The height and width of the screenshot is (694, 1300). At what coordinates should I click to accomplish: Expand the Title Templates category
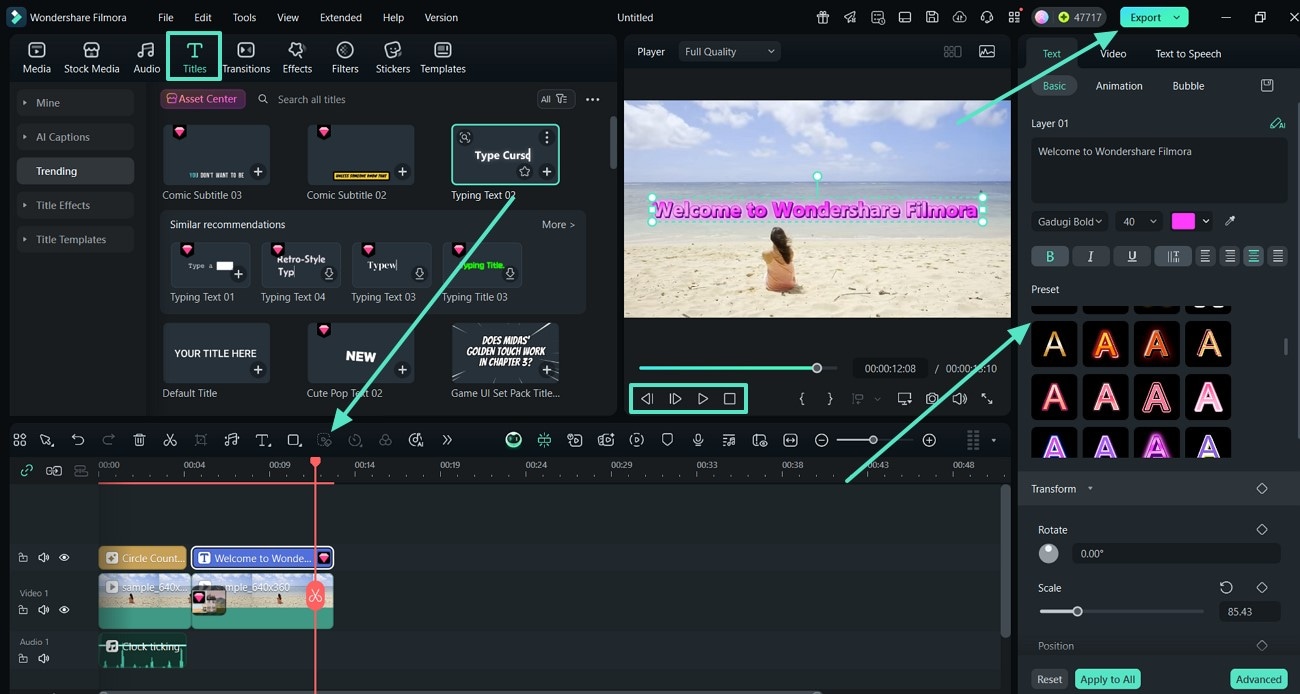[75, 239]
